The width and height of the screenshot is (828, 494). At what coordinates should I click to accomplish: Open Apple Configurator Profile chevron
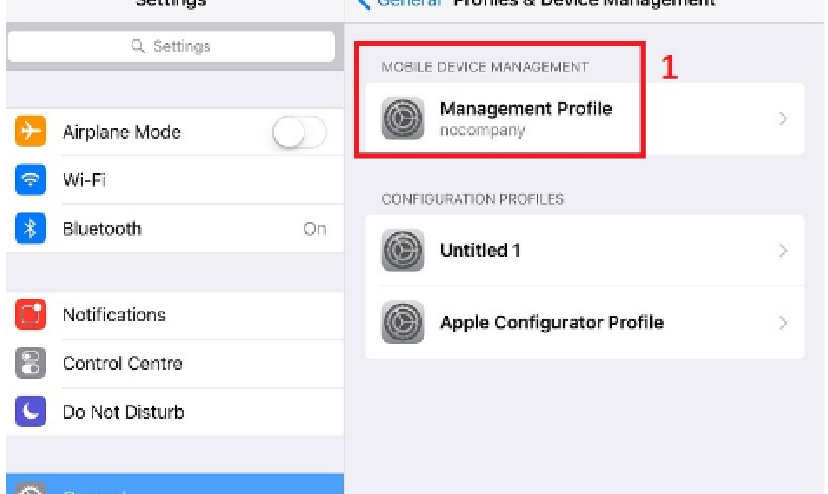[783, 323]
